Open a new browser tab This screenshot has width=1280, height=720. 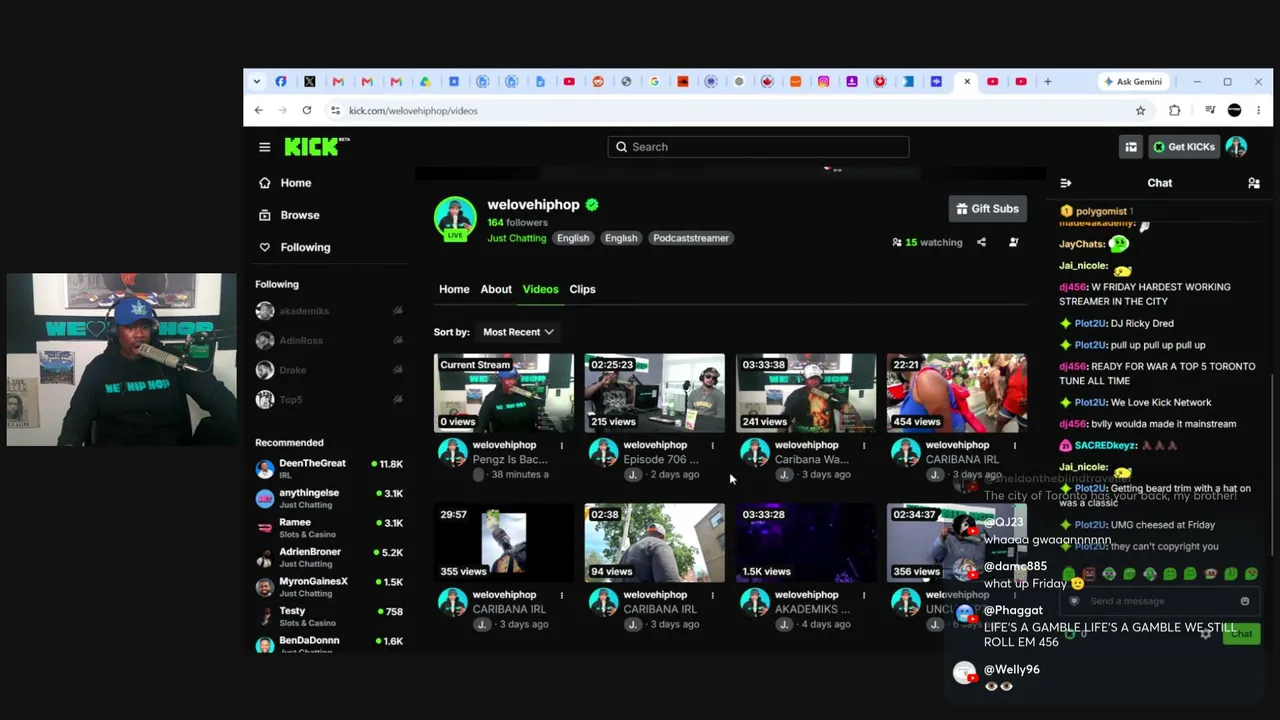[x=1047, y=82]
